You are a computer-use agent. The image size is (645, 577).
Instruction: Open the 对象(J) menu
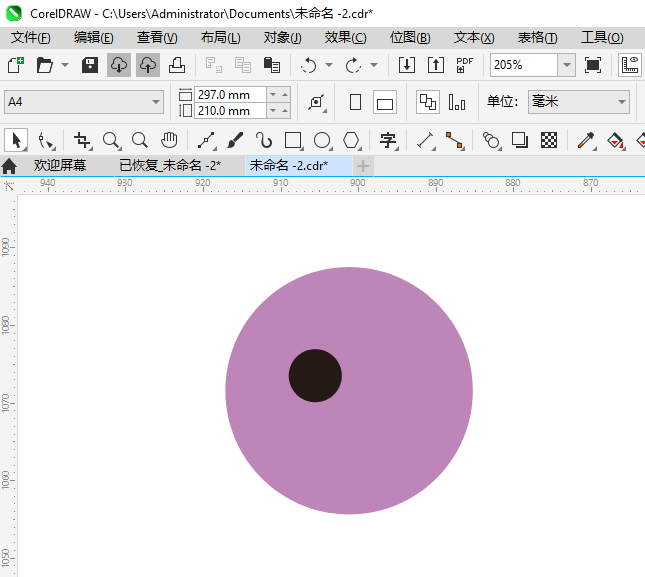coord(283,38)
